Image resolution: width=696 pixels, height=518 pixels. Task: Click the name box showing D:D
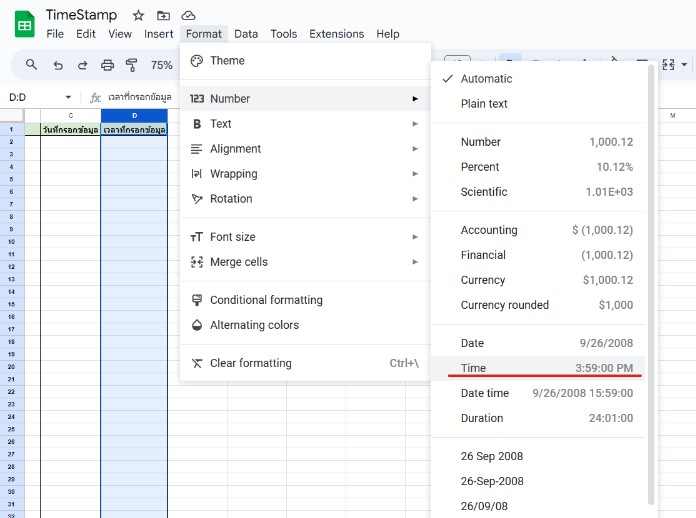pyautogui.click(x=18, y=97)
